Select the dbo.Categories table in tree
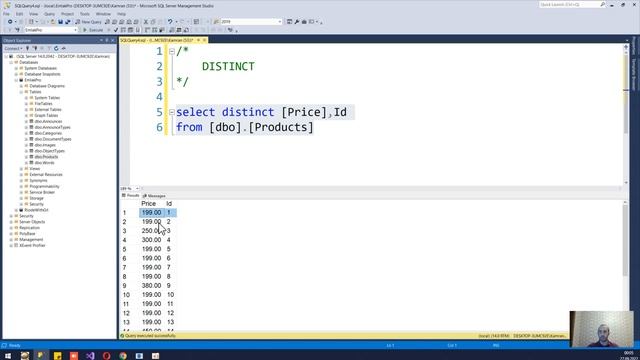The width and height of the screenshot is (640, 360). pyautogui.click(x=48, y=133)
